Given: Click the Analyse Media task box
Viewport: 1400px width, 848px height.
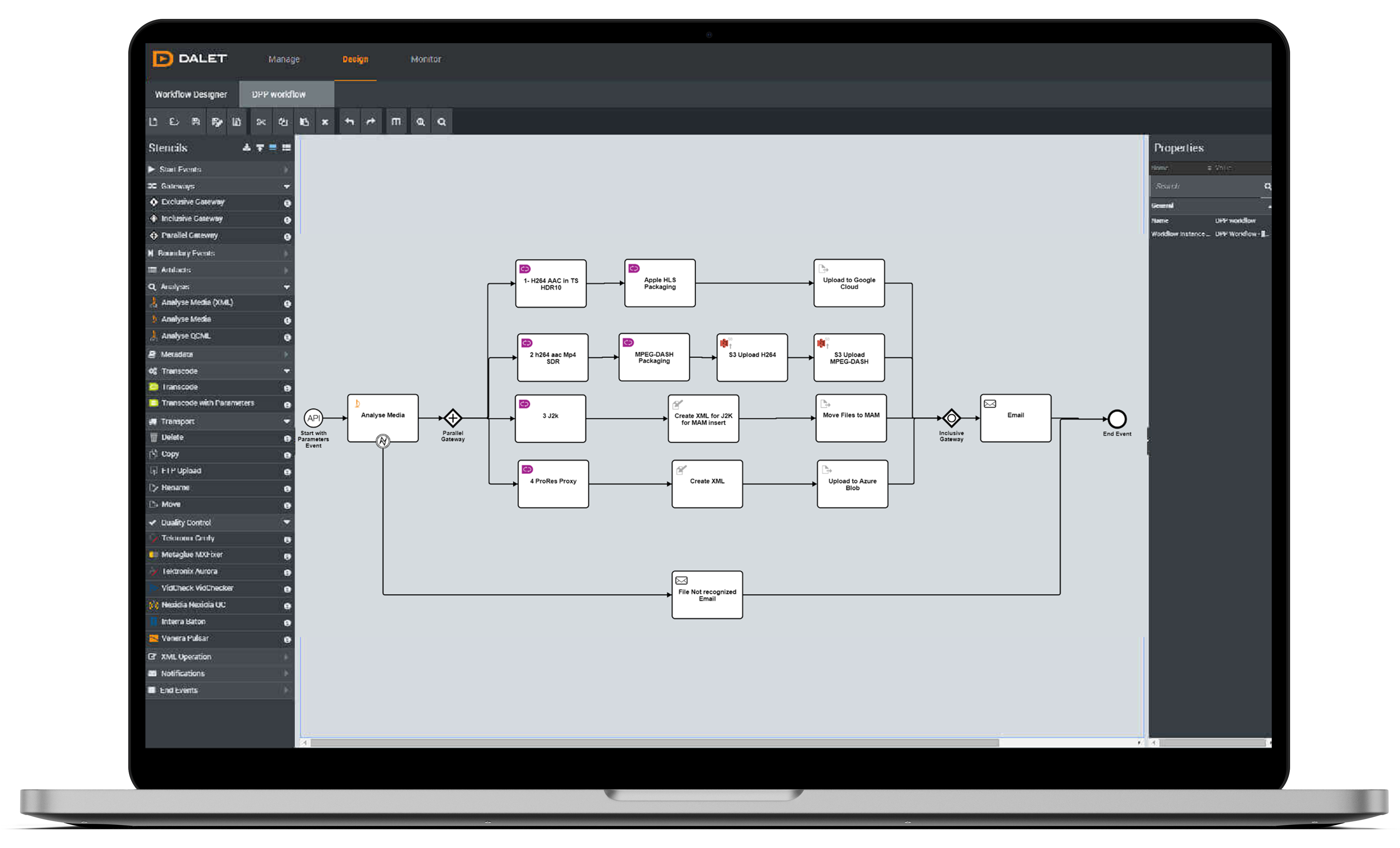Looking at the screenshot, I should 383,418.
